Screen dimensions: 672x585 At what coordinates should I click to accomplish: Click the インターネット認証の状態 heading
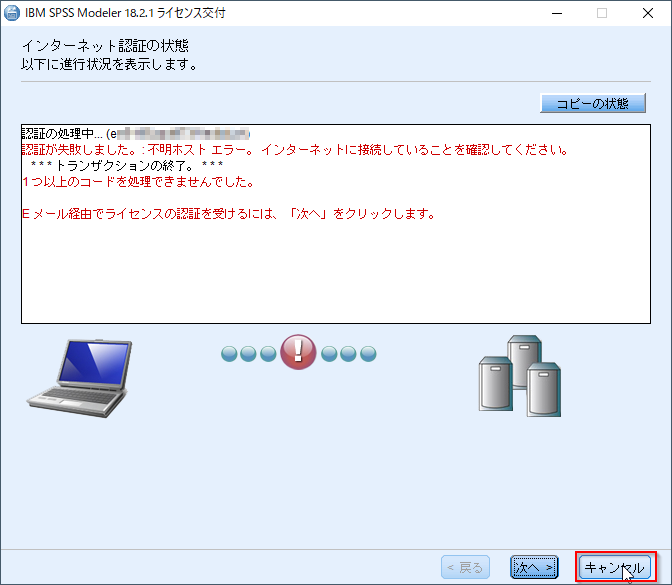[105, 45]
